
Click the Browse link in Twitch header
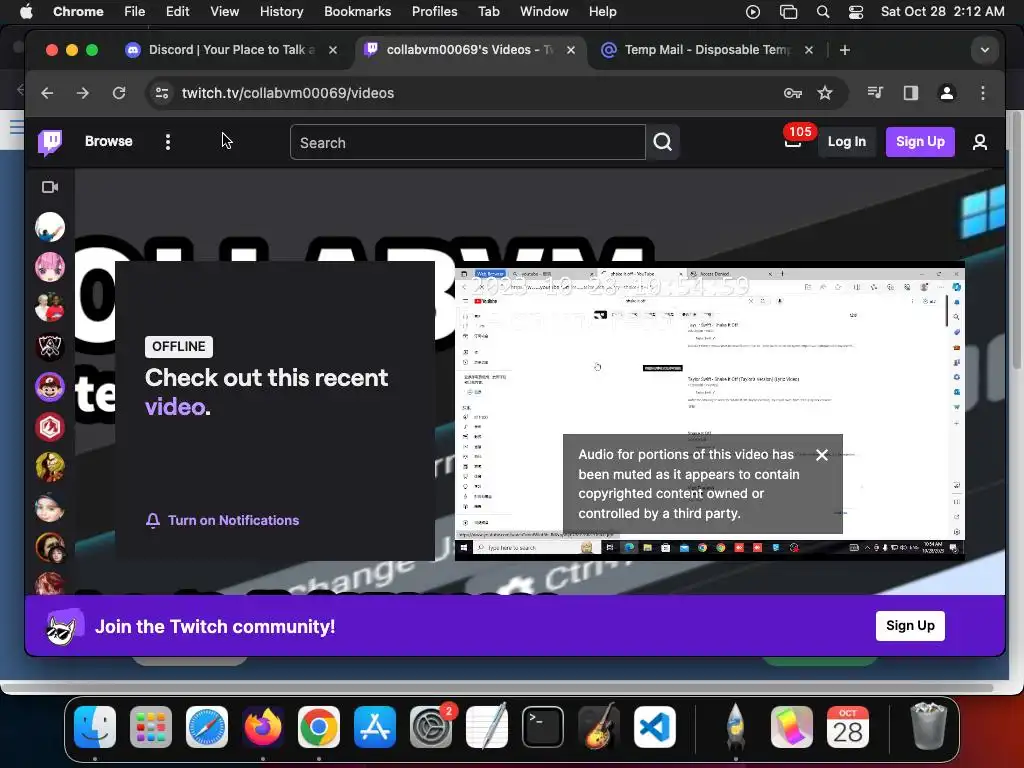(108, 141)
